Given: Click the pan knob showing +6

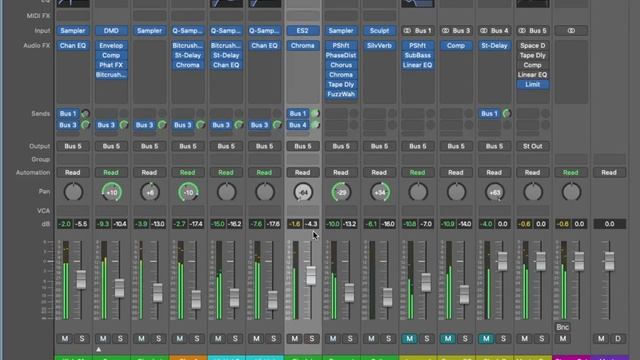Looking at the screenshot, I should [x=150, y=192].
